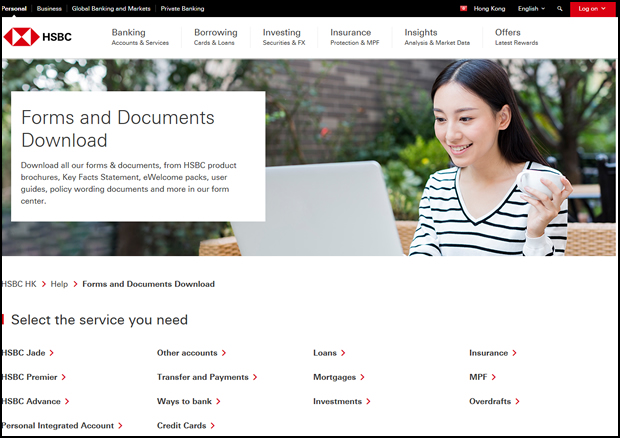Open the search magnifier icon
Screen dimensions: 620x438
point(560,8)
